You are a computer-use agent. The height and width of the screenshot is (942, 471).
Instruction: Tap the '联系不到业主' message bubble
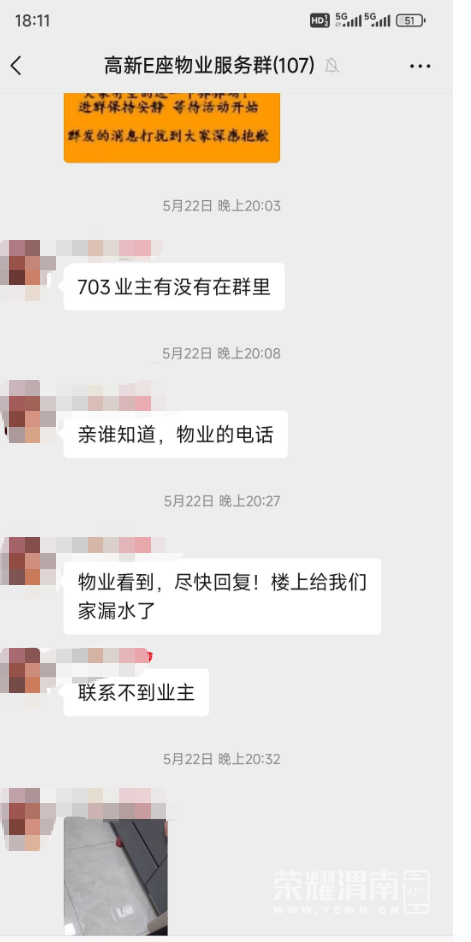click(x=136, y=693)
